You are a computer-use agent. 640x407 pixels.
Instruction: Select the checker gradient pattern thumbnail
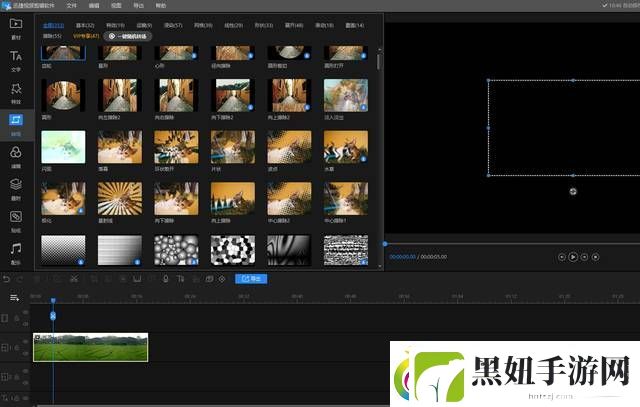tap(63, 250)
